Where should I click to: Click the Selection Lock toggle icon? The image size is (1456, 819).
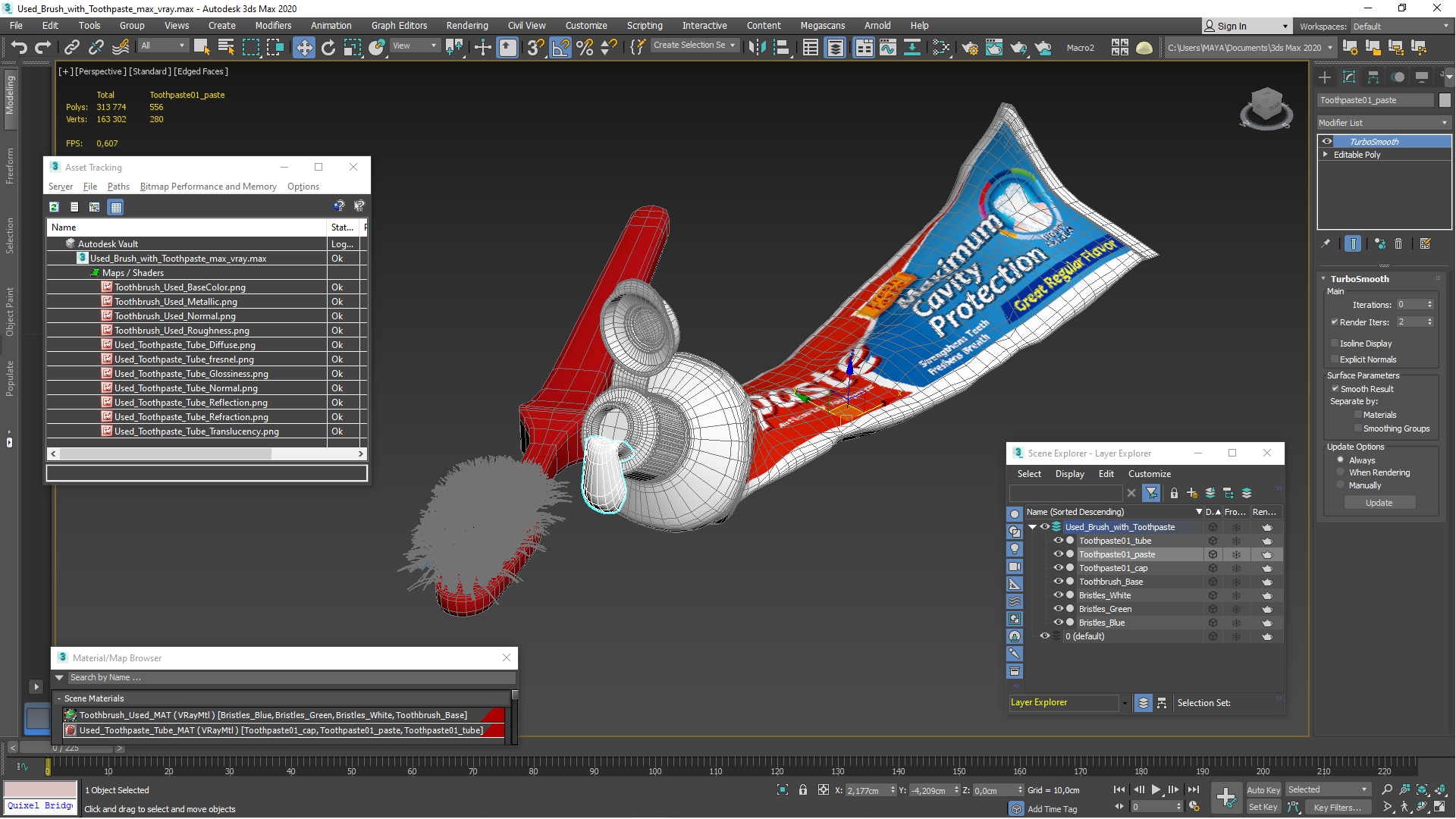(803, 789)
